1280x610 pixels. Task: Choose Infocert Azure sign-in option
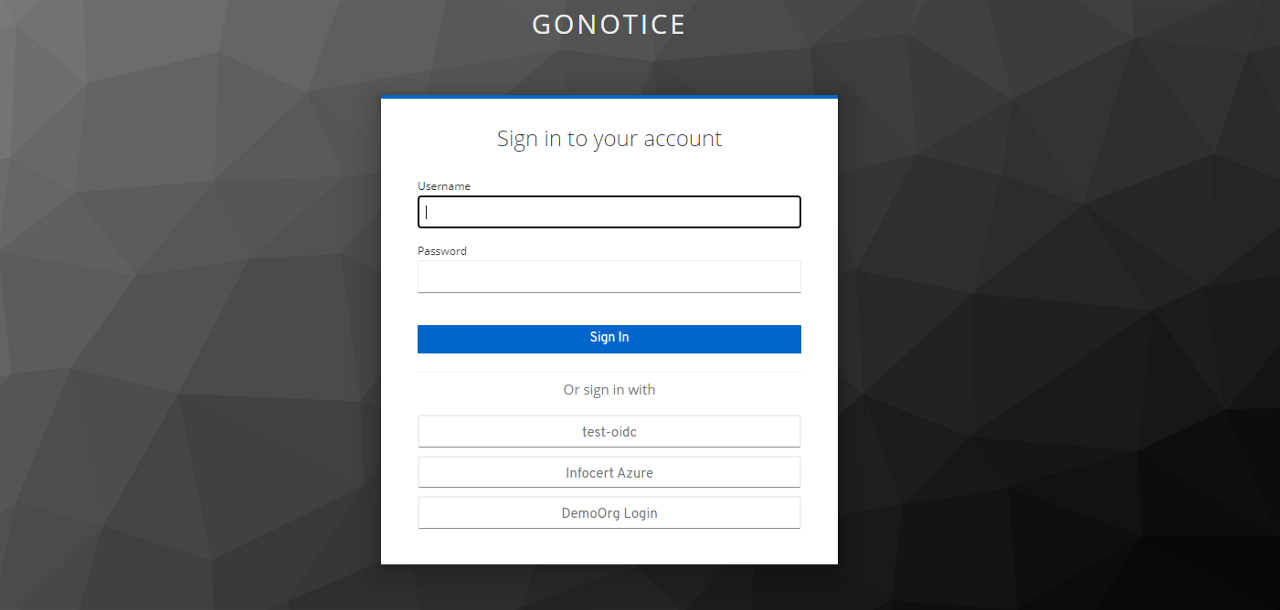(x=609, y=473)
